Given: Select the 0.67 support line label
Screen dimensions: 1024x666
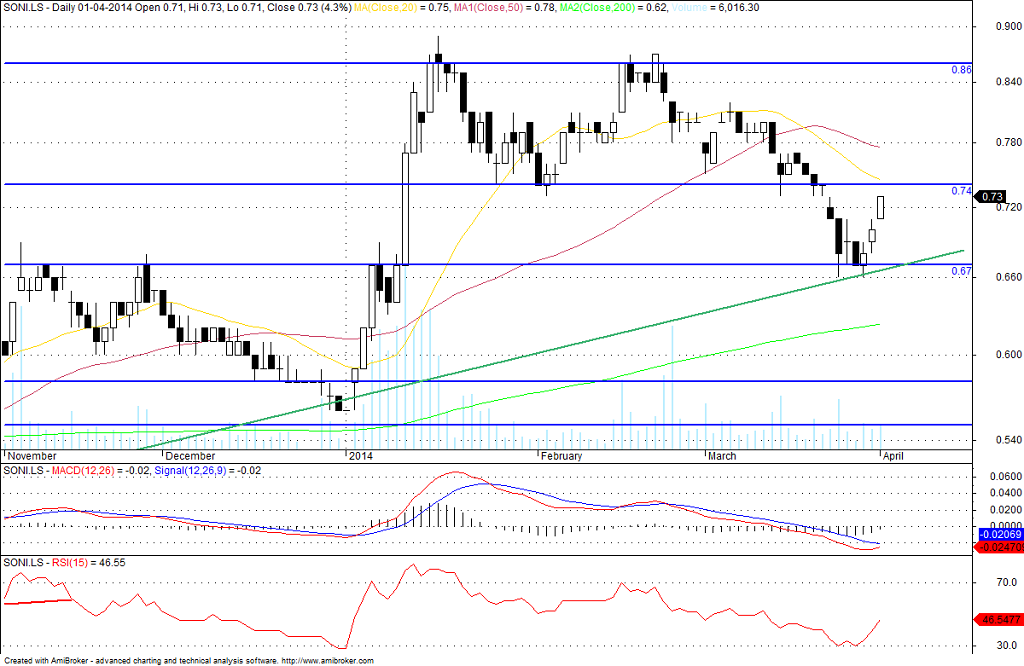Looking at the screenshot, I should pos(961,271).
